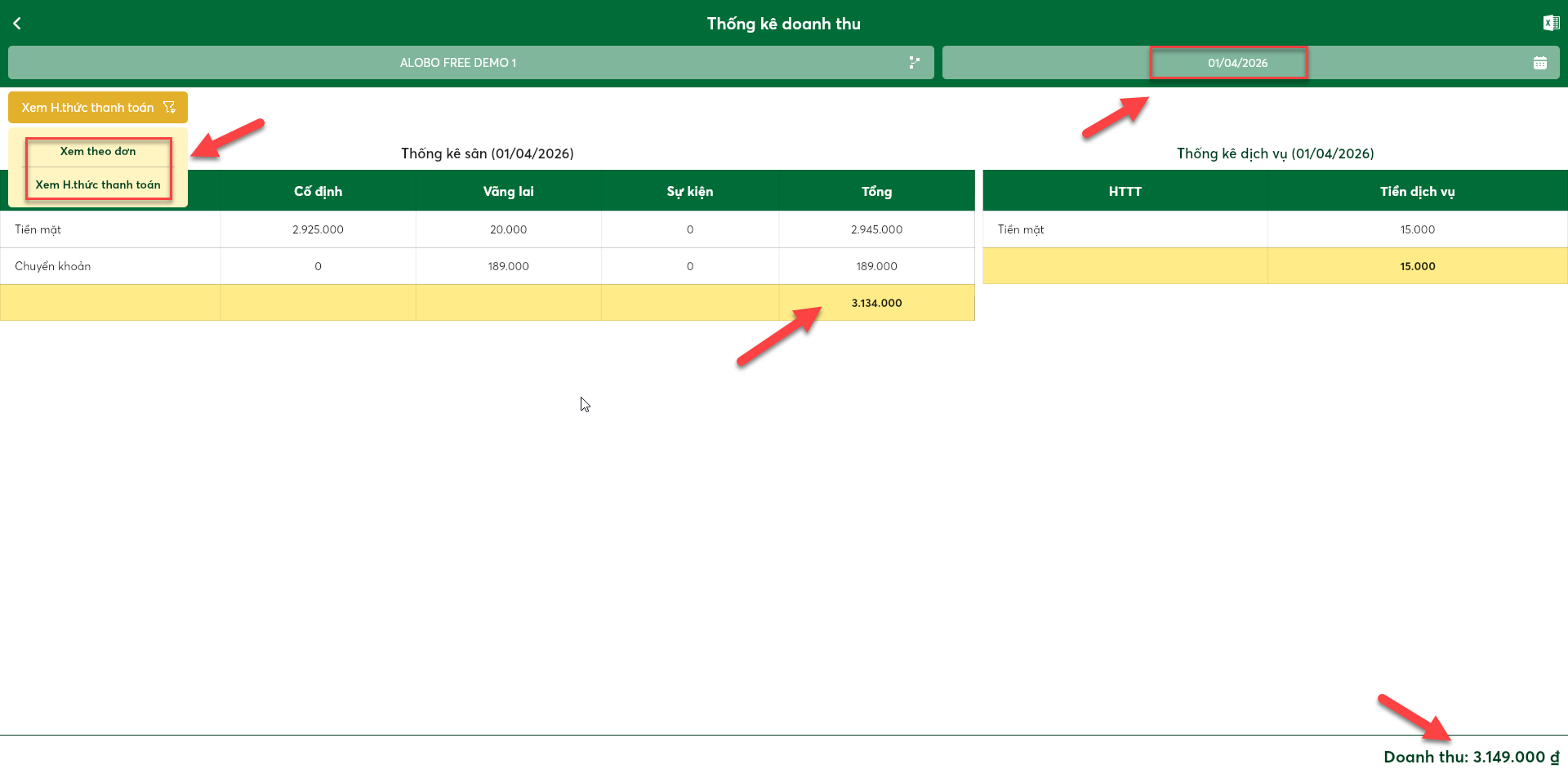1568x778 pixels.
Task: Click the branch switch icon beside ALOBO FREE DEMO 1
Action: pyautogui.click(x=914, y=63)
